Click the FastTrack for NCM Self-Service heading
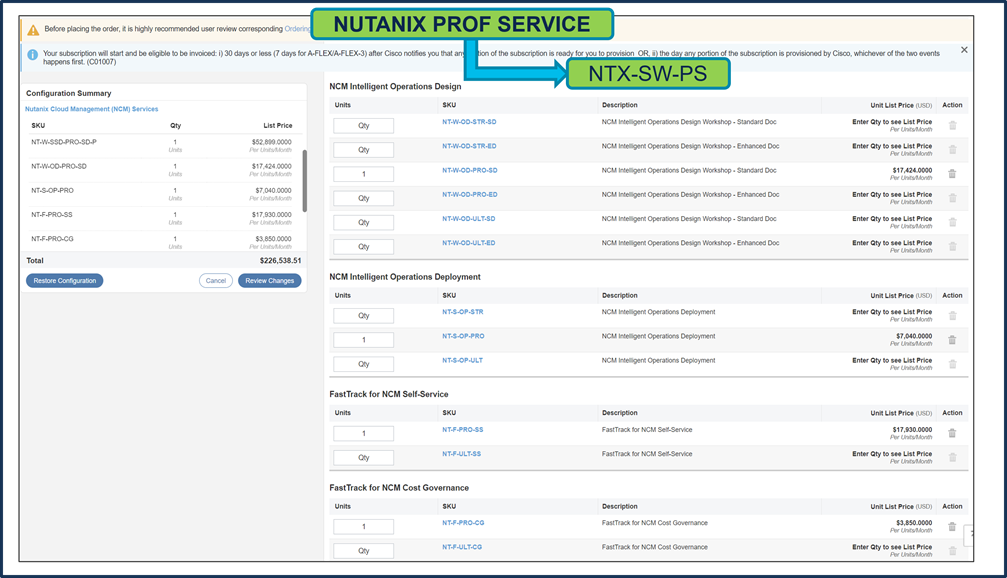This screenshot has width=1007, height=578. coord(389,394)
